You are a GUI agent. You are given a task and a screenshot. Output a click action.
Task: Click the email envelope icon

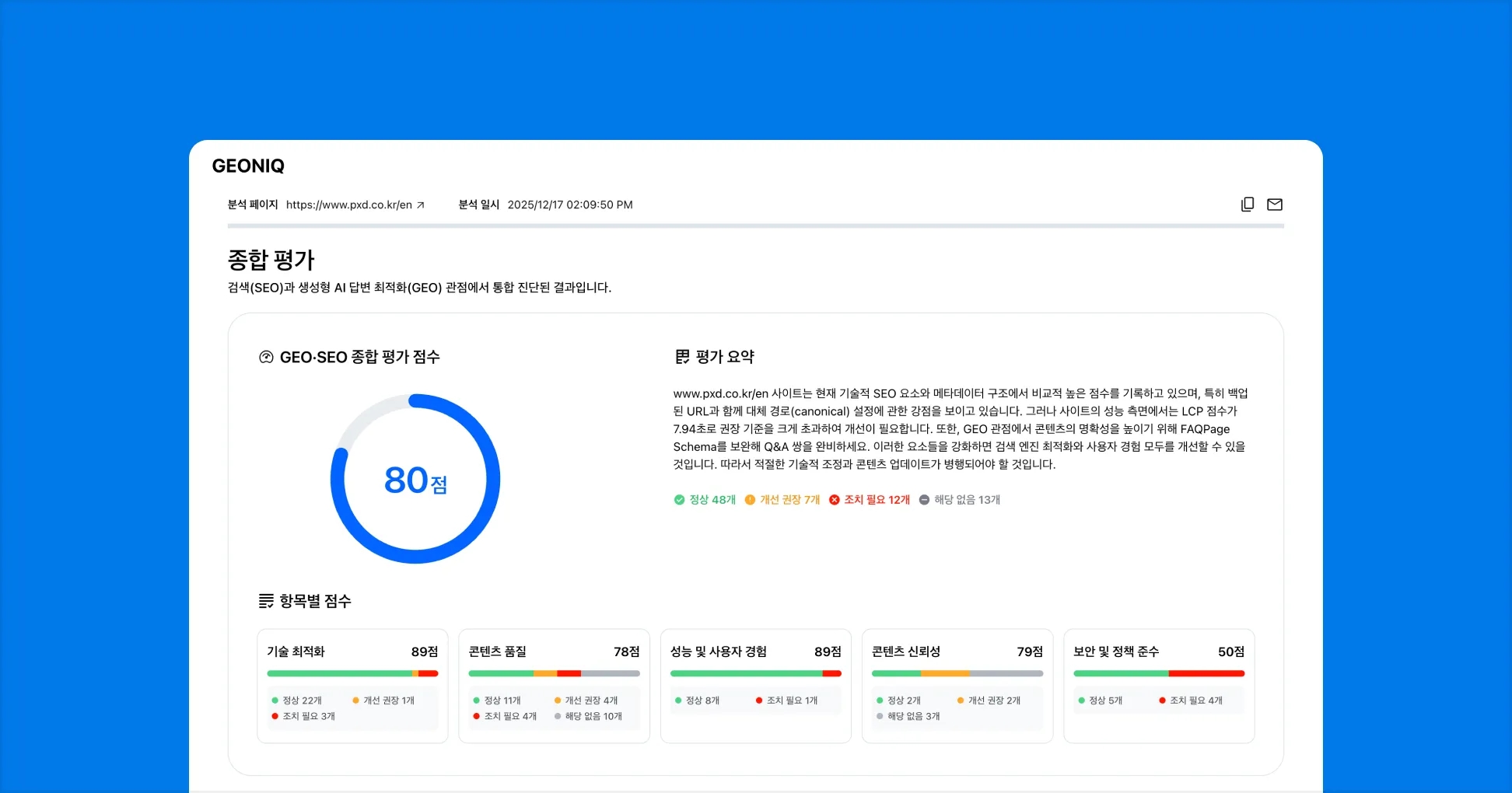(1275, 204)
